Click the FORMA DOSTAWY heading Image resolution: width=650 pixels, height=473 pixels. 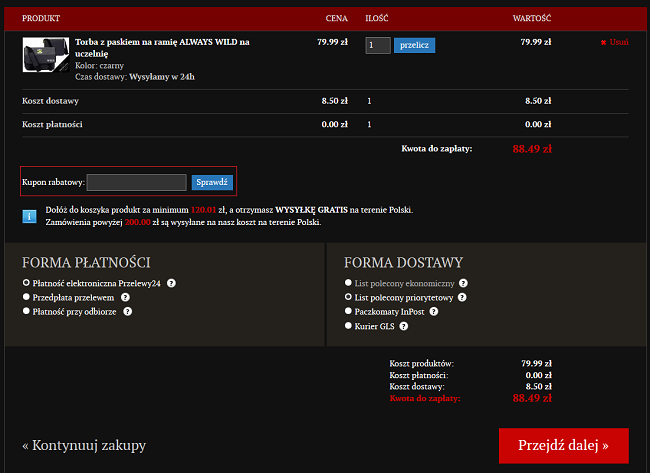pyautogui.click(x=403, y=262)
